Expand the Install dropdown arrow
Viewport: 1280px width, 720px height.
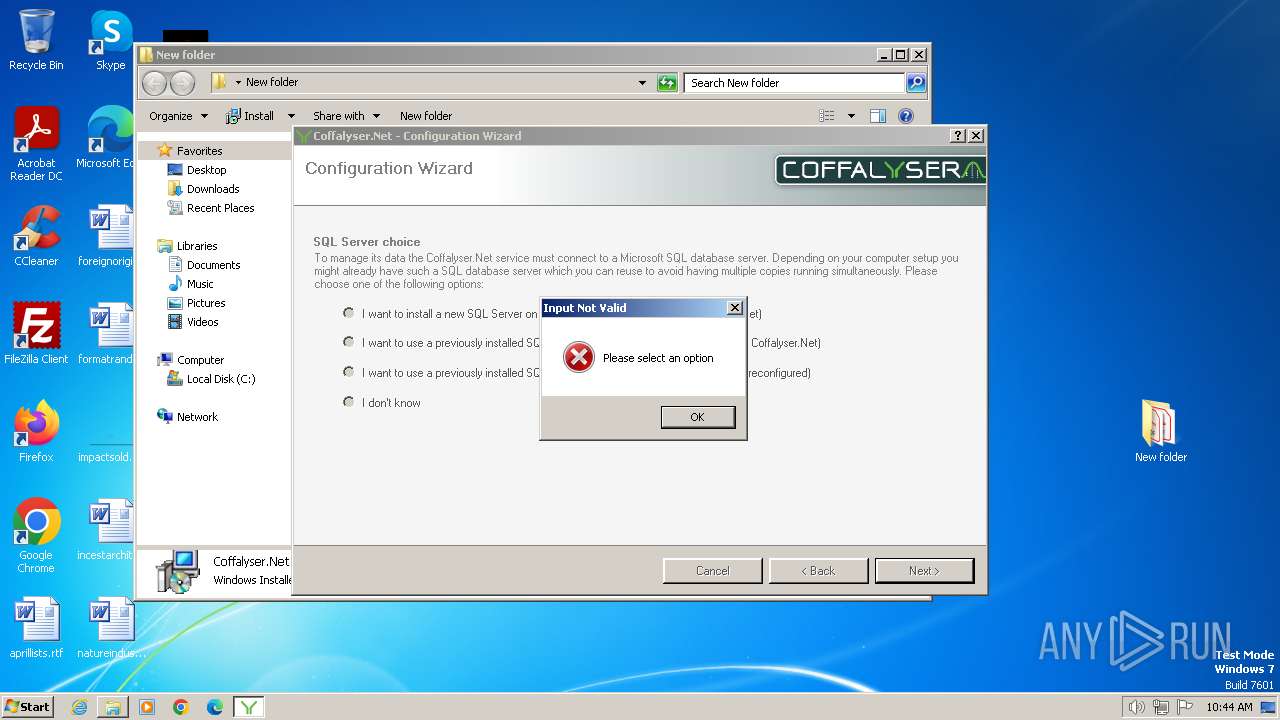pyautogui.click(x=291, y=116)
